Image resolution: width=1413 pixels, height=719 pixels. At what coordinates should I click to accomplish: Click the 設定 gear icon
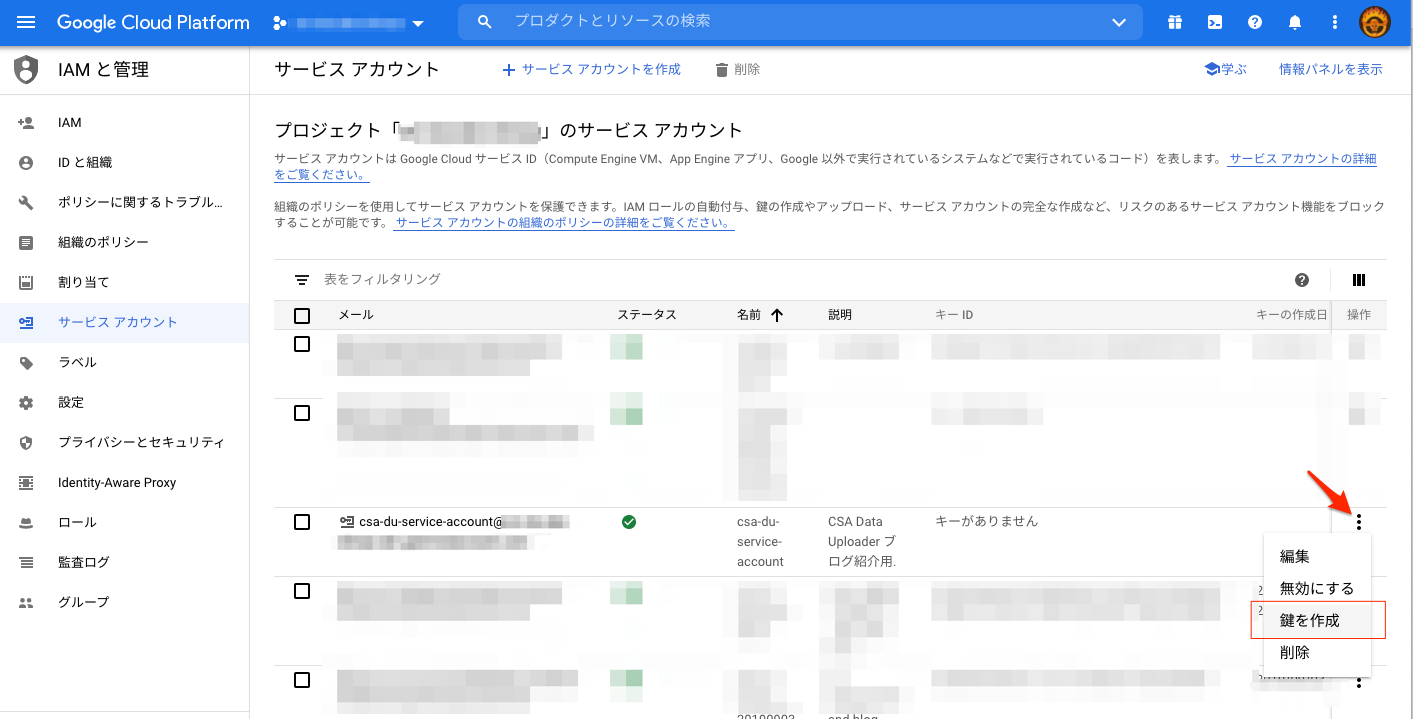pyautogui.click(x=26, y=402)
